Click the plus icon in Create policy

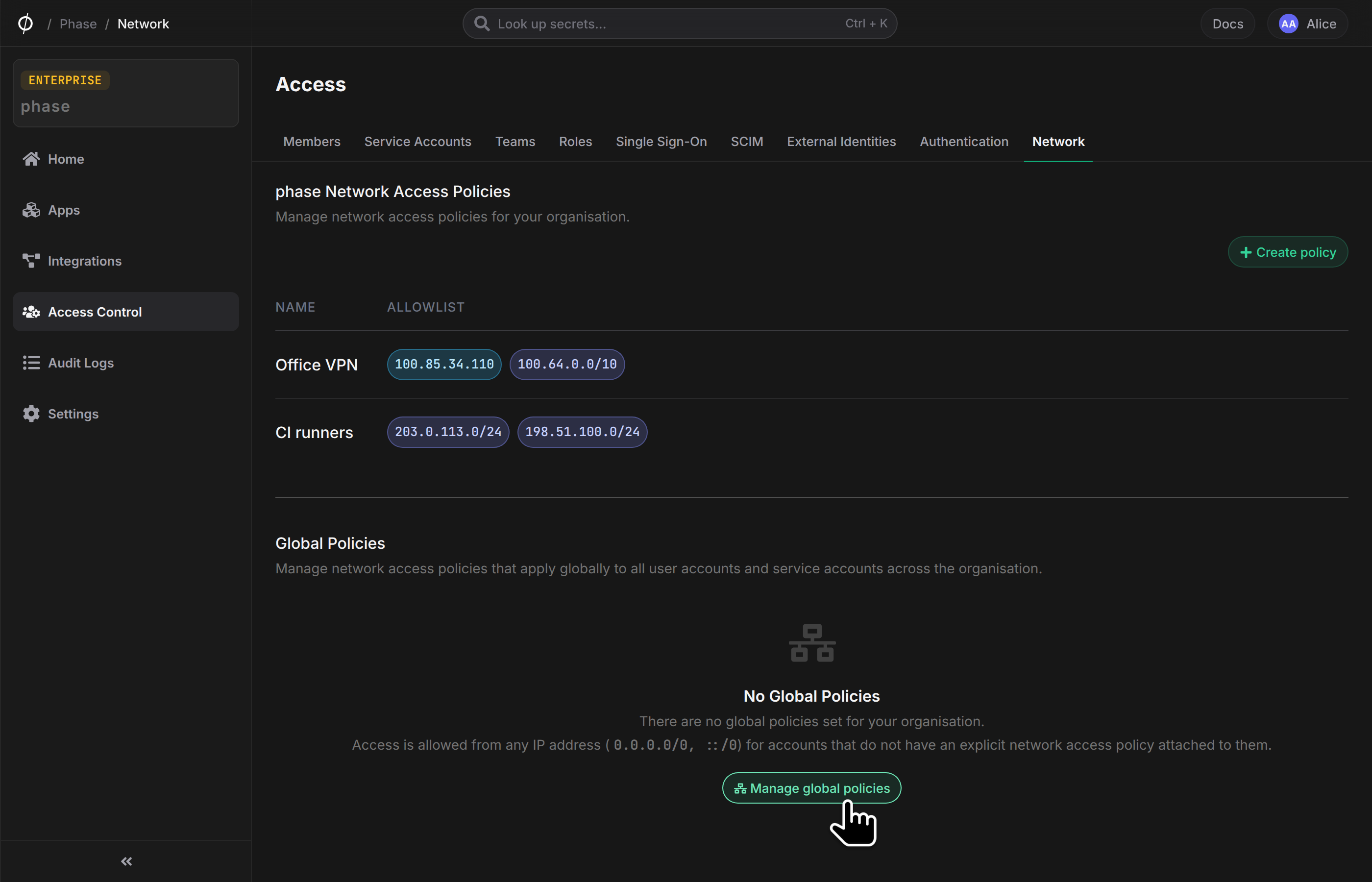1245,252
